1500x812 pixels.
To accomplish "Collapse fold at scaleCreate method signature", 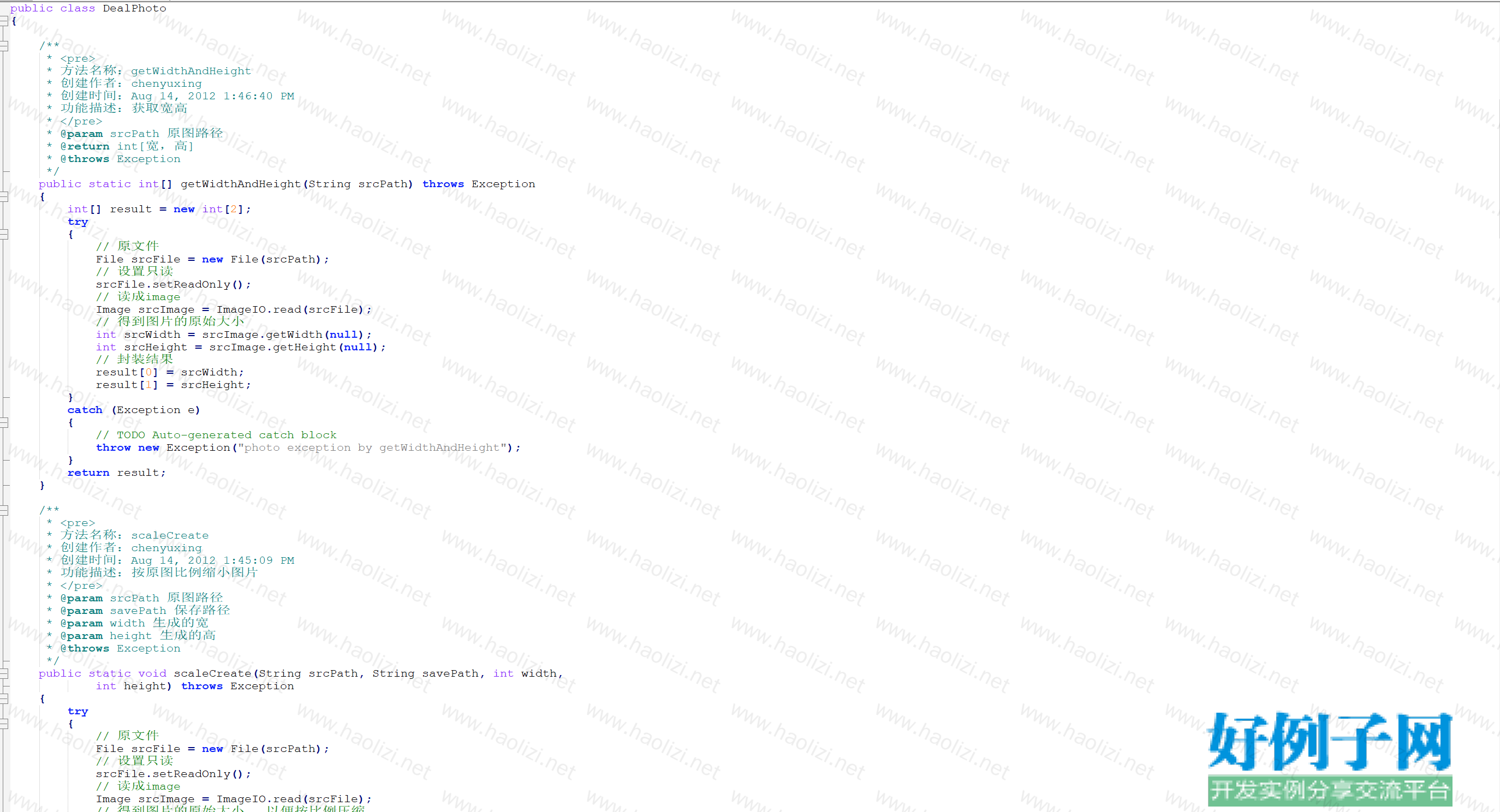I will click(3, 673).
